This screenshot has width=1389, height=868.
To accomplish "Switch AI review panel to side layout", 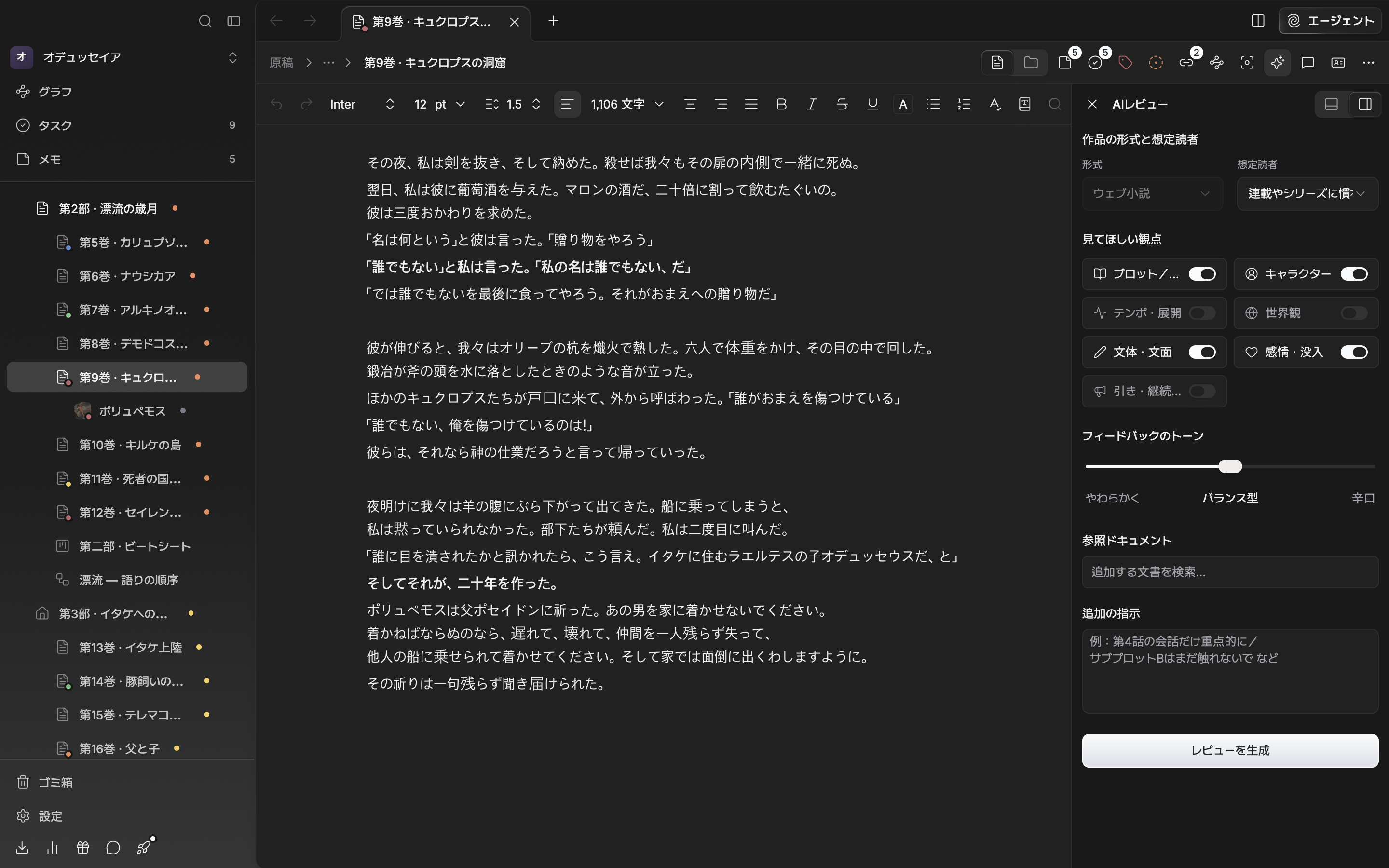I will click(1365, 104).
